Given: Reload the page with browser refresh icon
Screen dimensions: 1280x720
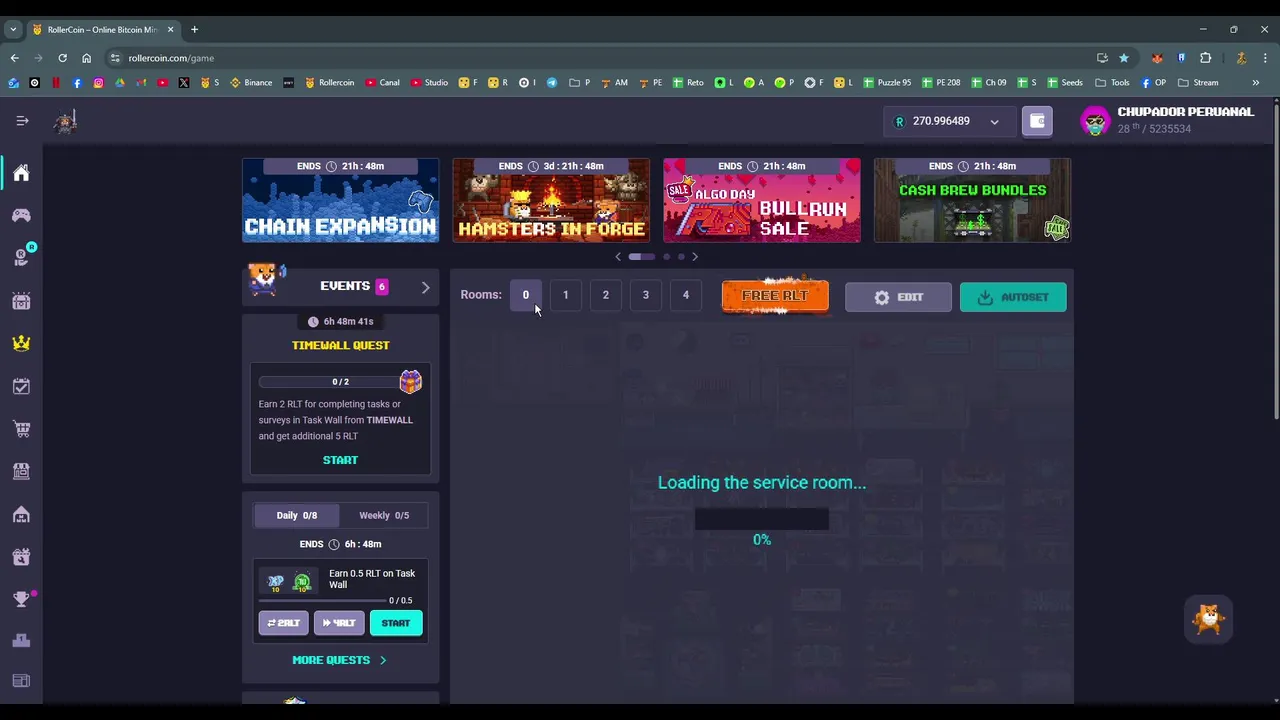Looking at the screenshot, I should pos(62,58).
